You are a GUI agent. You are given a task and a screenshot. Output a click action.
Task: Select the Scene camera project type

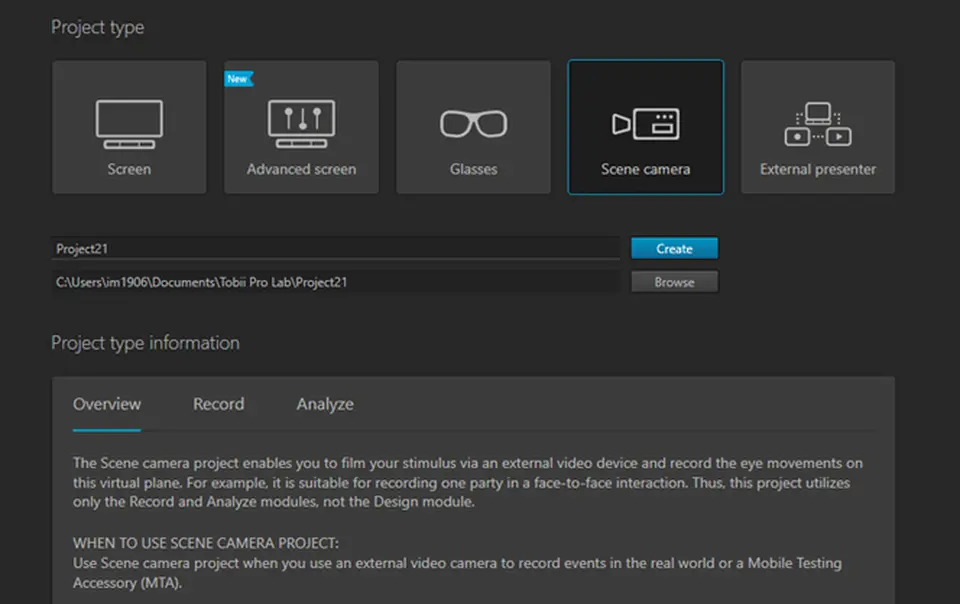coord(645,127)
